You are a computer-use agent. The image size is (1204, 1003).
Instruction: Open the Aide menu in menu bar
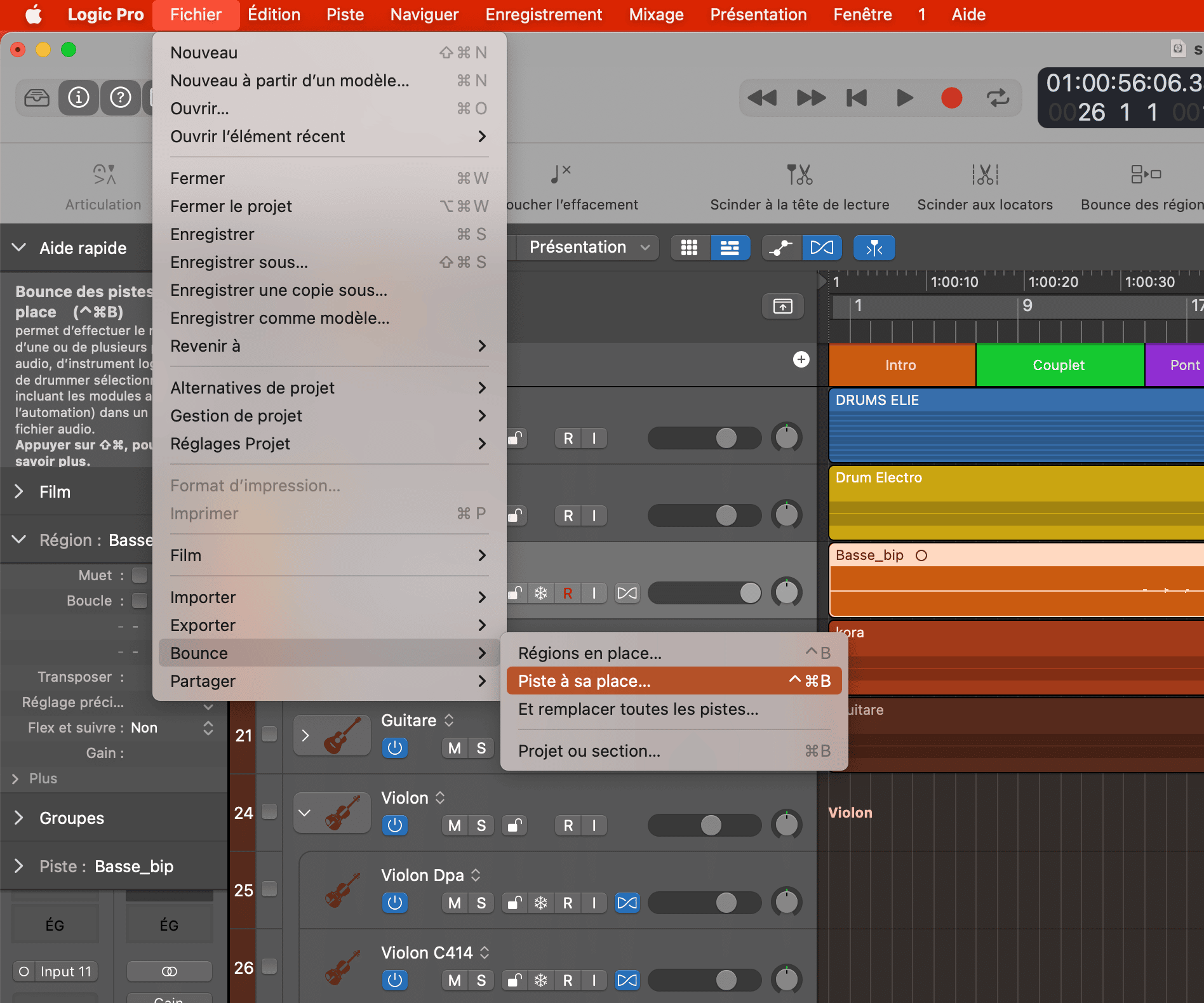[x=968, y=15]
